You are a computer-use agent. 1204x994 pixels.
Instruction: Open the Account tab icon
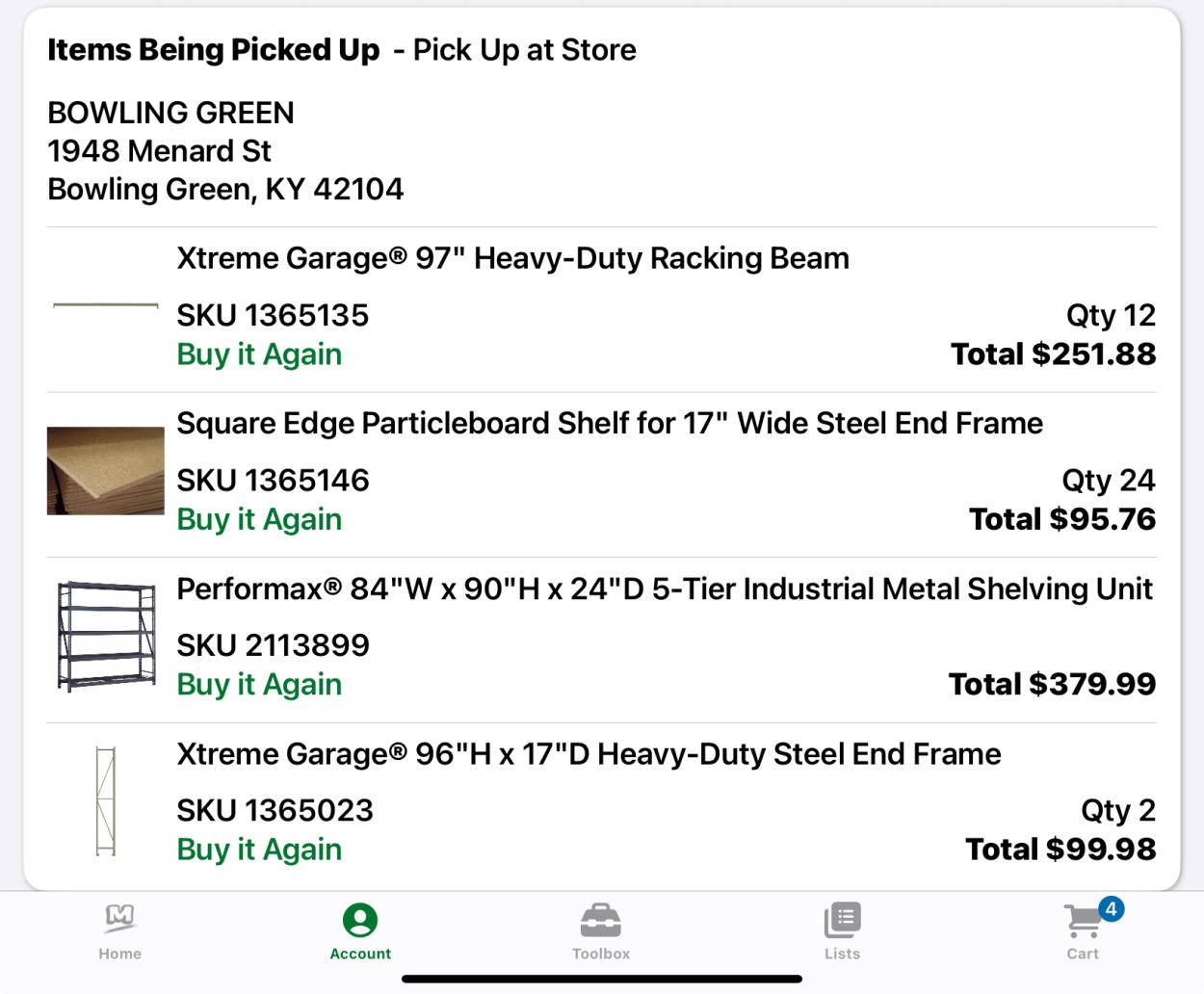360,921
